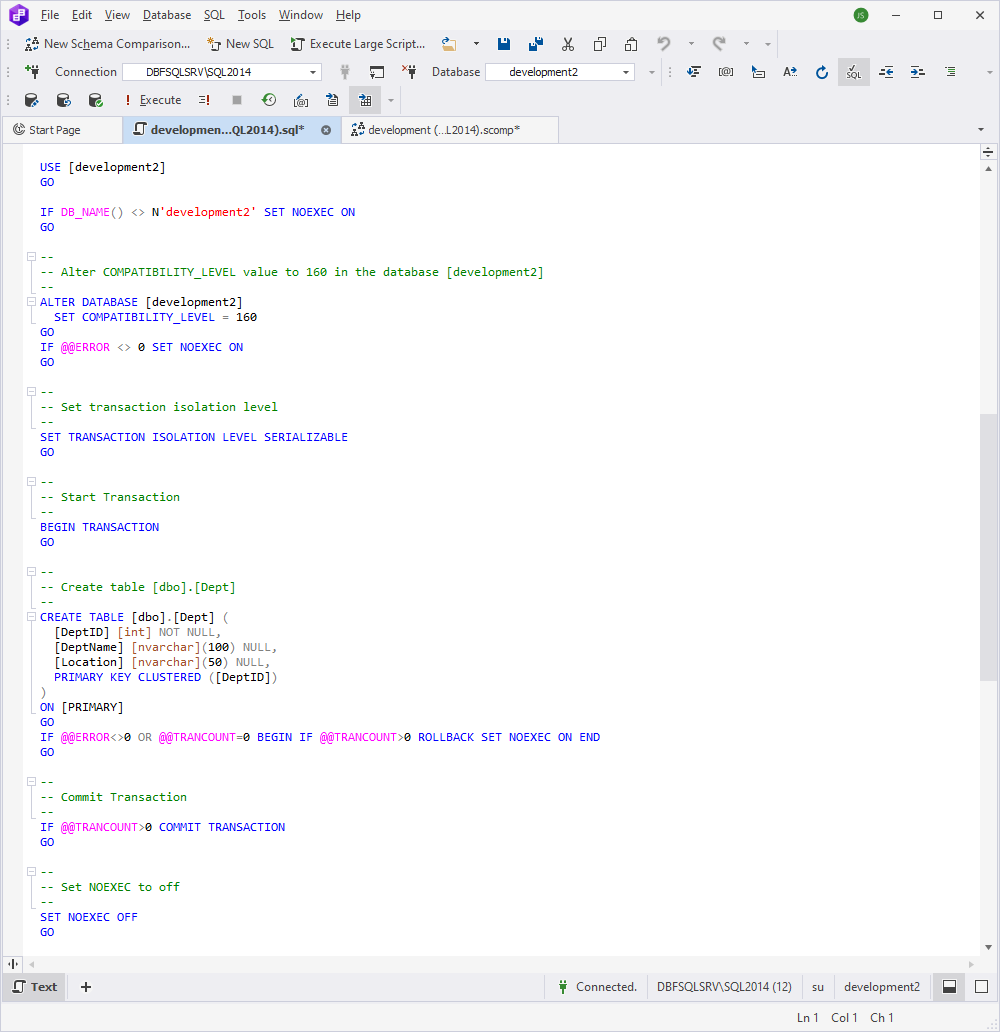Image resolution: width=1000 pixels, height=1032 pixels.
Task: Click the database icon with green checkmark
Action: point(95,100)
